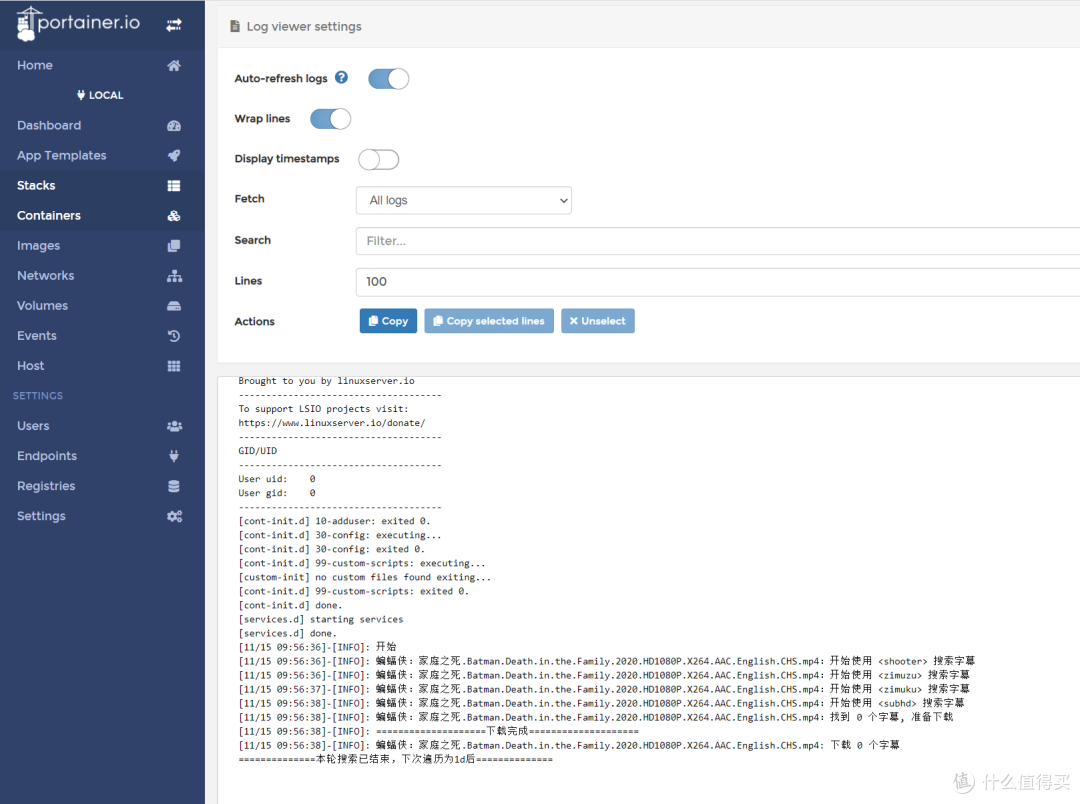Open Volumes menu item
1080x804 pixels.
point(102,306)
